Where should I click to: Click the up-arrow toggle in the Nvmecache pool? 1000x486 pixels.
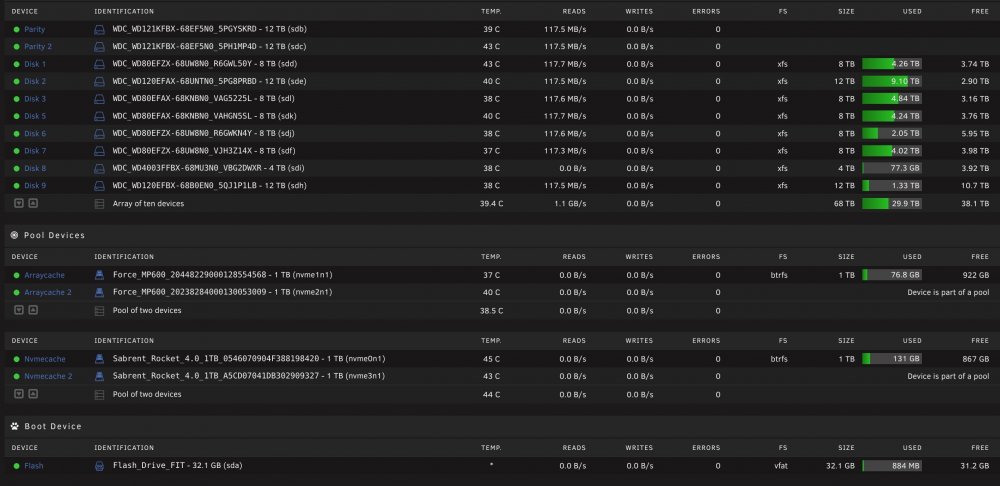click(33, 394)
